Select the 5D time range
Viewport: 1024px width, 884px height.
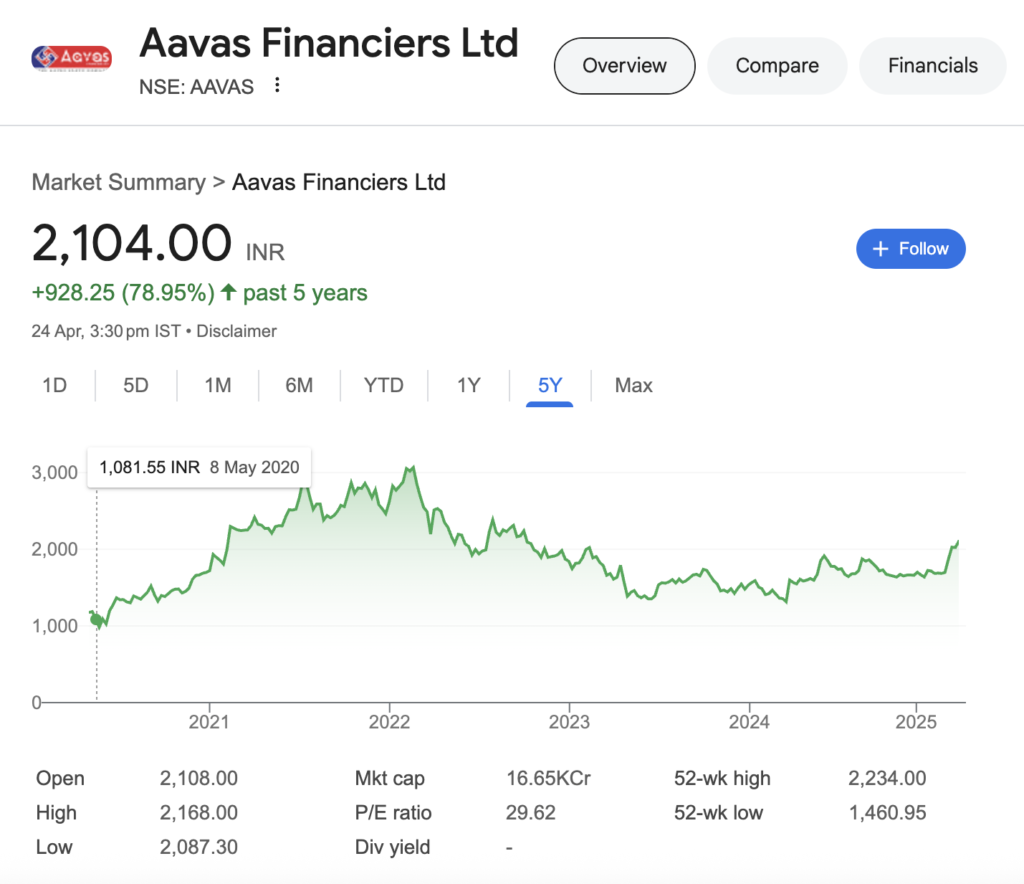pos(136,385)
